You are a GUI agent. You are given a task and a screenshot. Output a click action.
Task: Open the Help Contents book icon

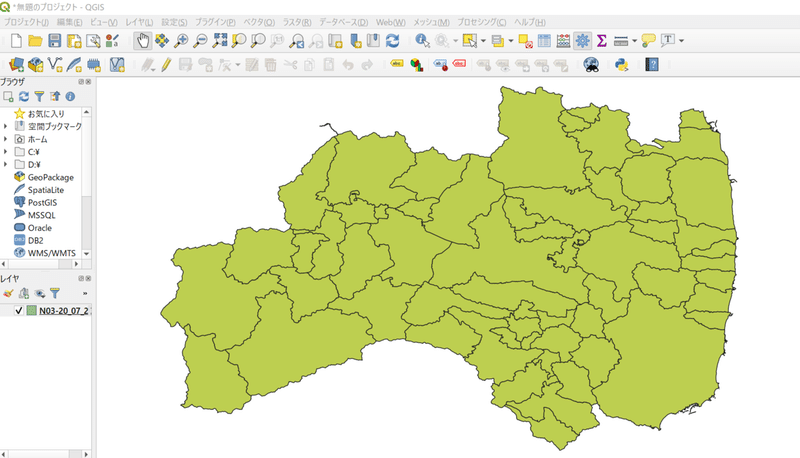tap(652, 65)
